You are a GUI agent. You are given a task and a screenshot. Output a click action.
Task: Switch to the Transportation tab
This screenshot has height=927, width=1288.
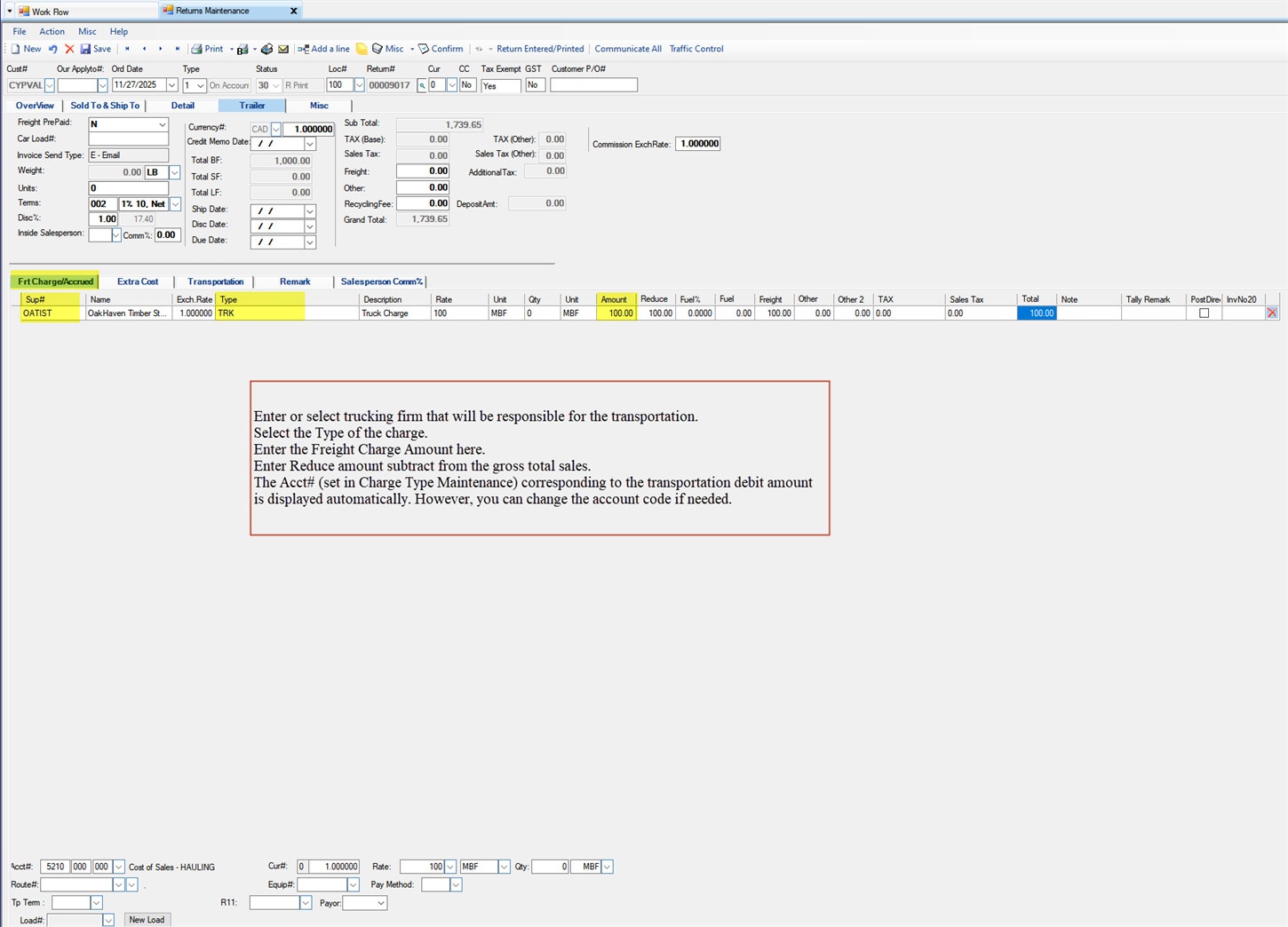click(x=215, y=281)
